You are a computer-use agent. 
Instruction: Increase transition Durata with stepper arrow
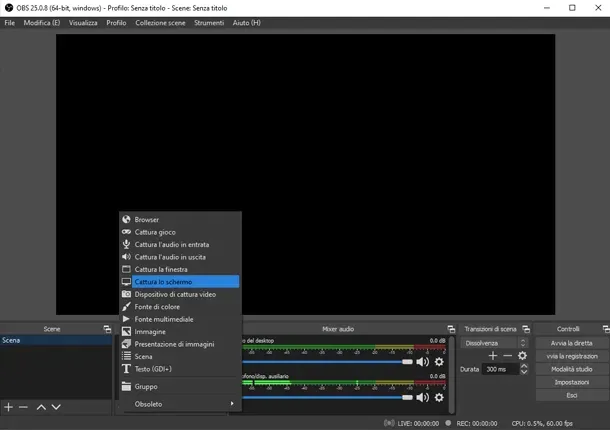[x=524, y=366]
